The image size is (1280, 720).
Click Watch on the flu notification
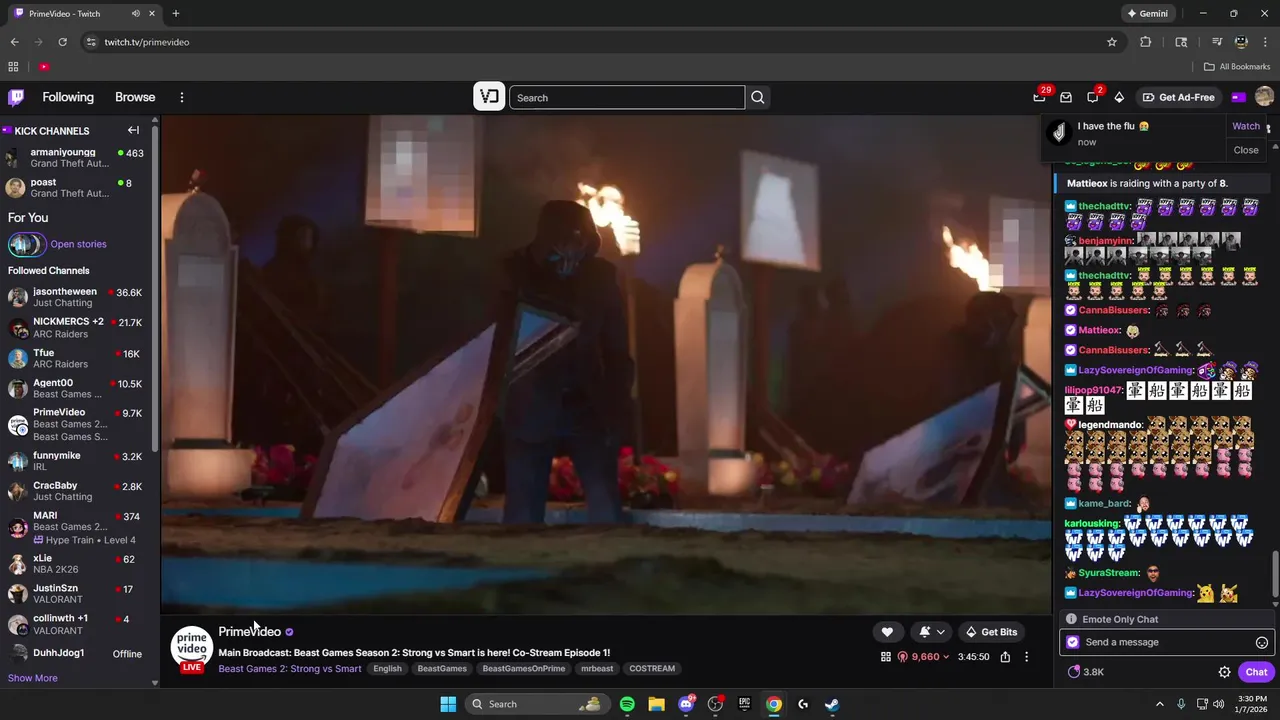click(x=1246, y=126)
